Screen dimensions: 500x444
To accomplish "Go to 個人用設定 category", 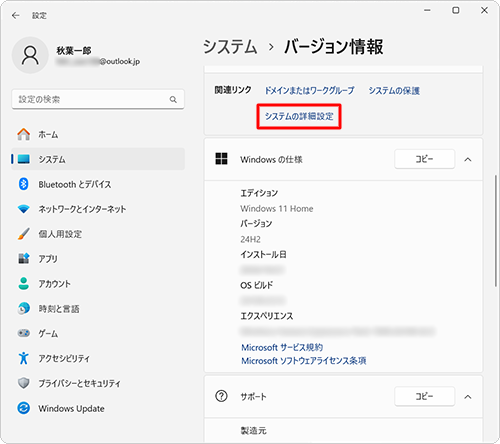I will (98, 234).
